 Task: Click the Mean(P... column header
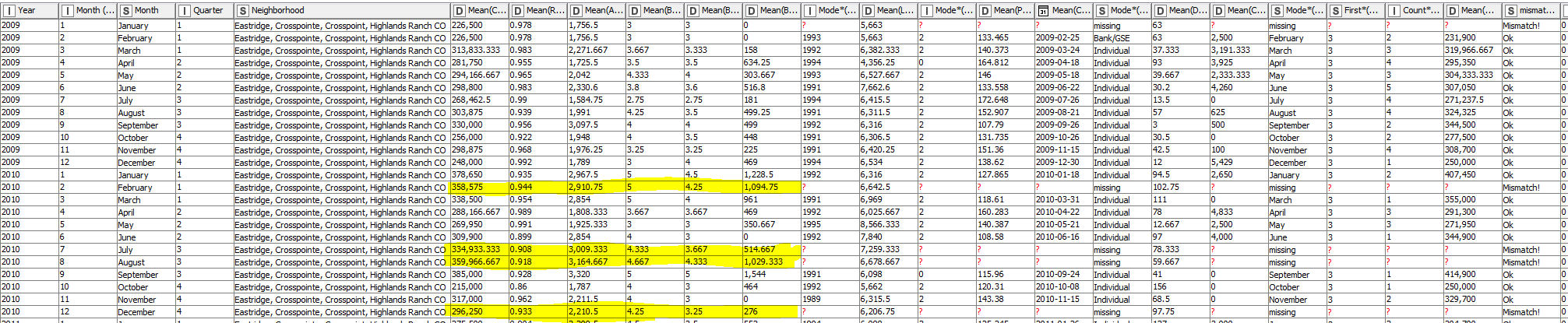(1006, 10)
